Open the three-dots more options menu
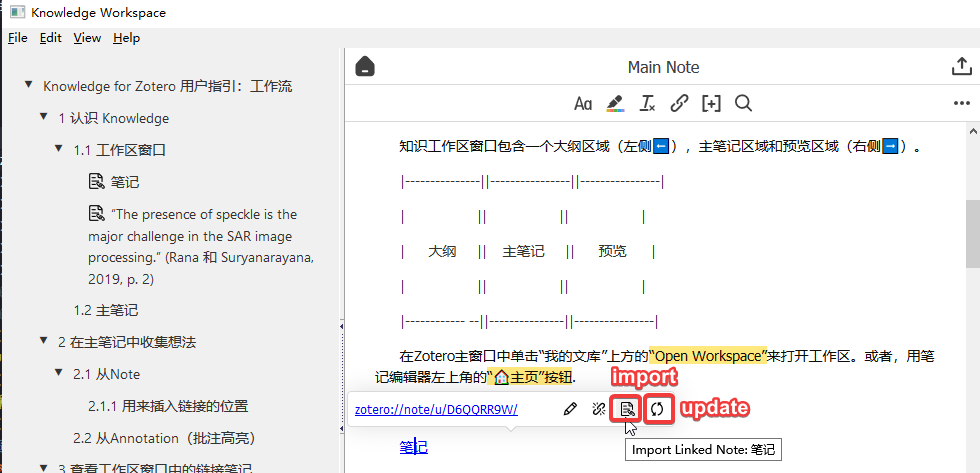This screenshot has width=980, height=473. (961, 103)
